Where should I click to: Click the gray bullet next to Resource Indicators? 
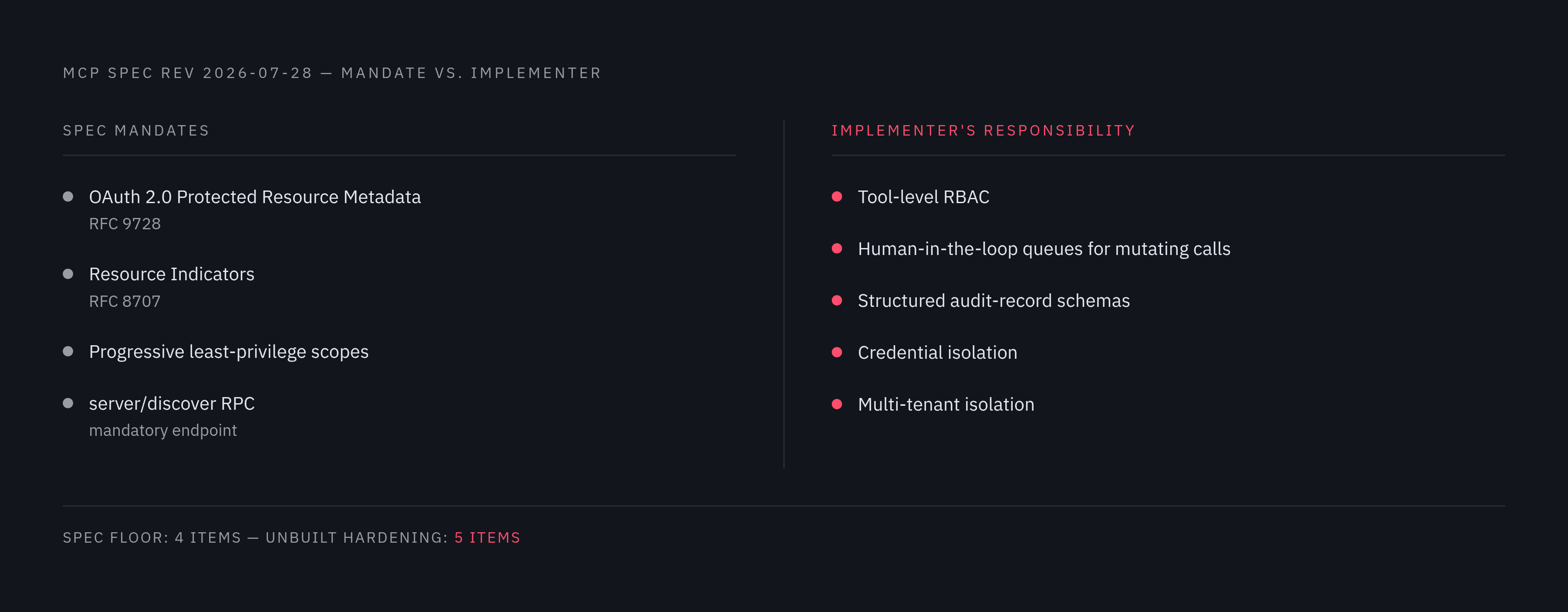point(68,274)
